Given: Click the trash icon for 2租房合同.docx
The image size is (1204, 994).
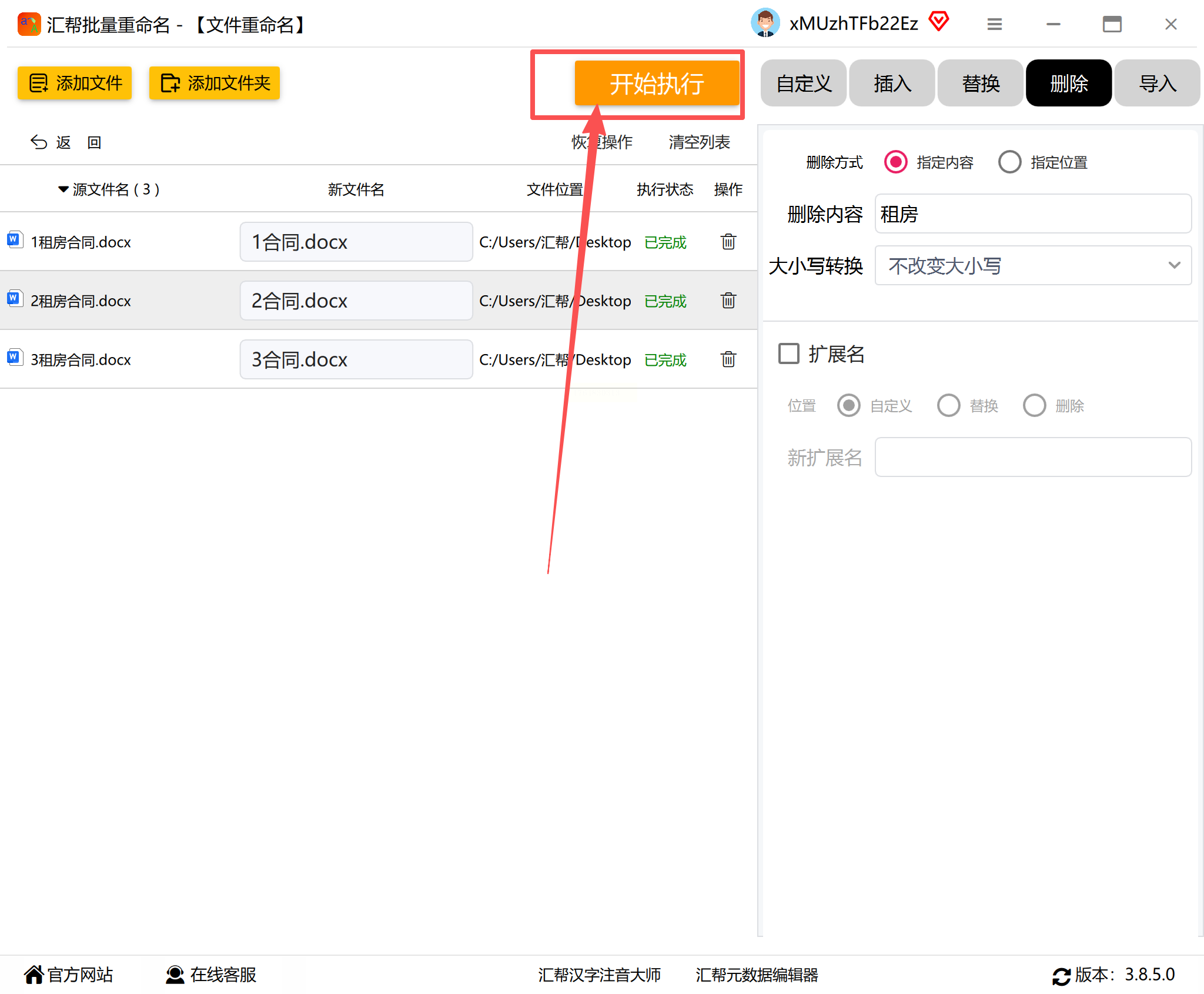Looking at the screenshot, I should tap(728, 301).
